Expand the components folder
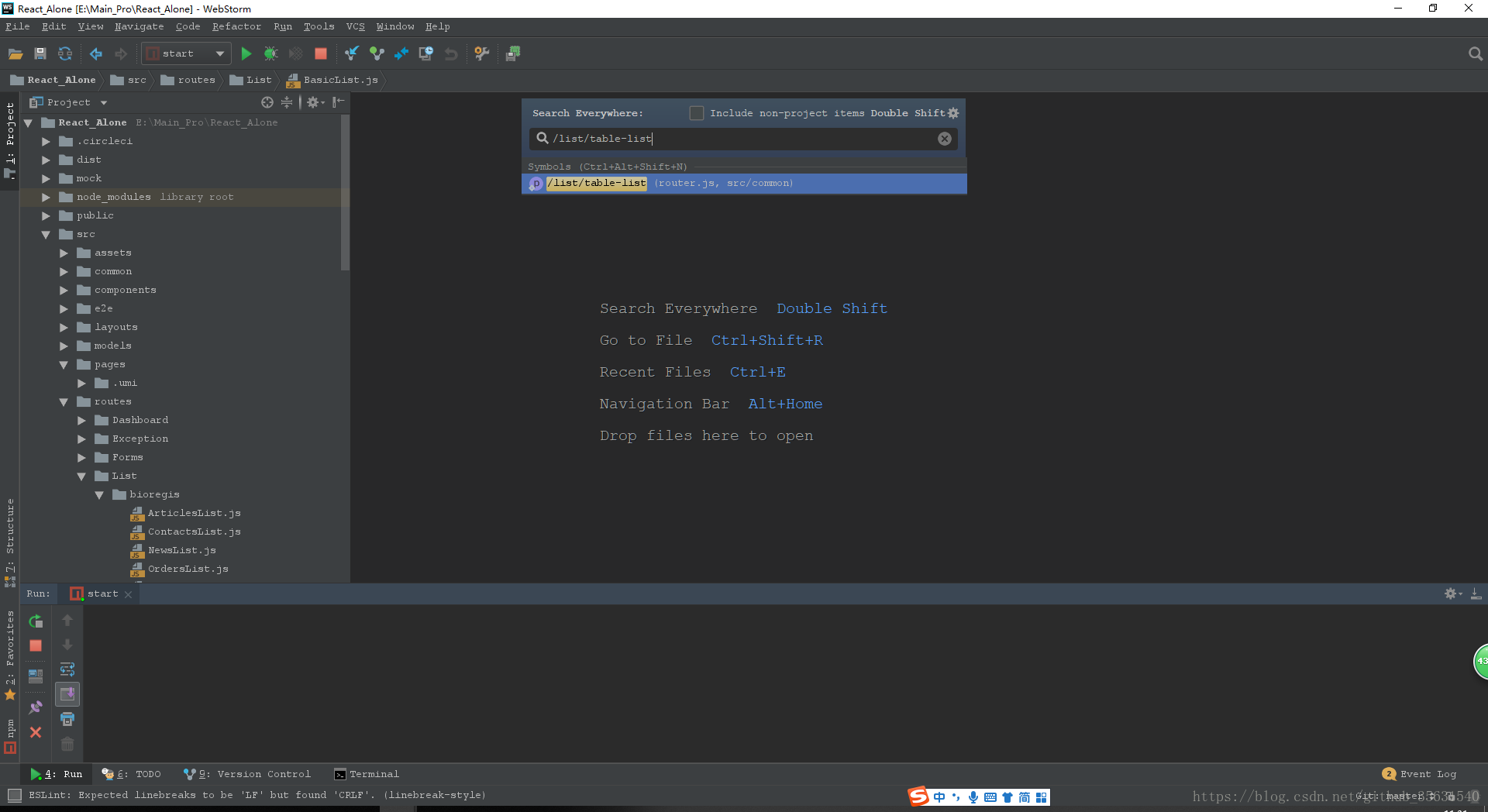Image resolution: width=1488 pixels, height=812 pixels. tap(64, 290)
